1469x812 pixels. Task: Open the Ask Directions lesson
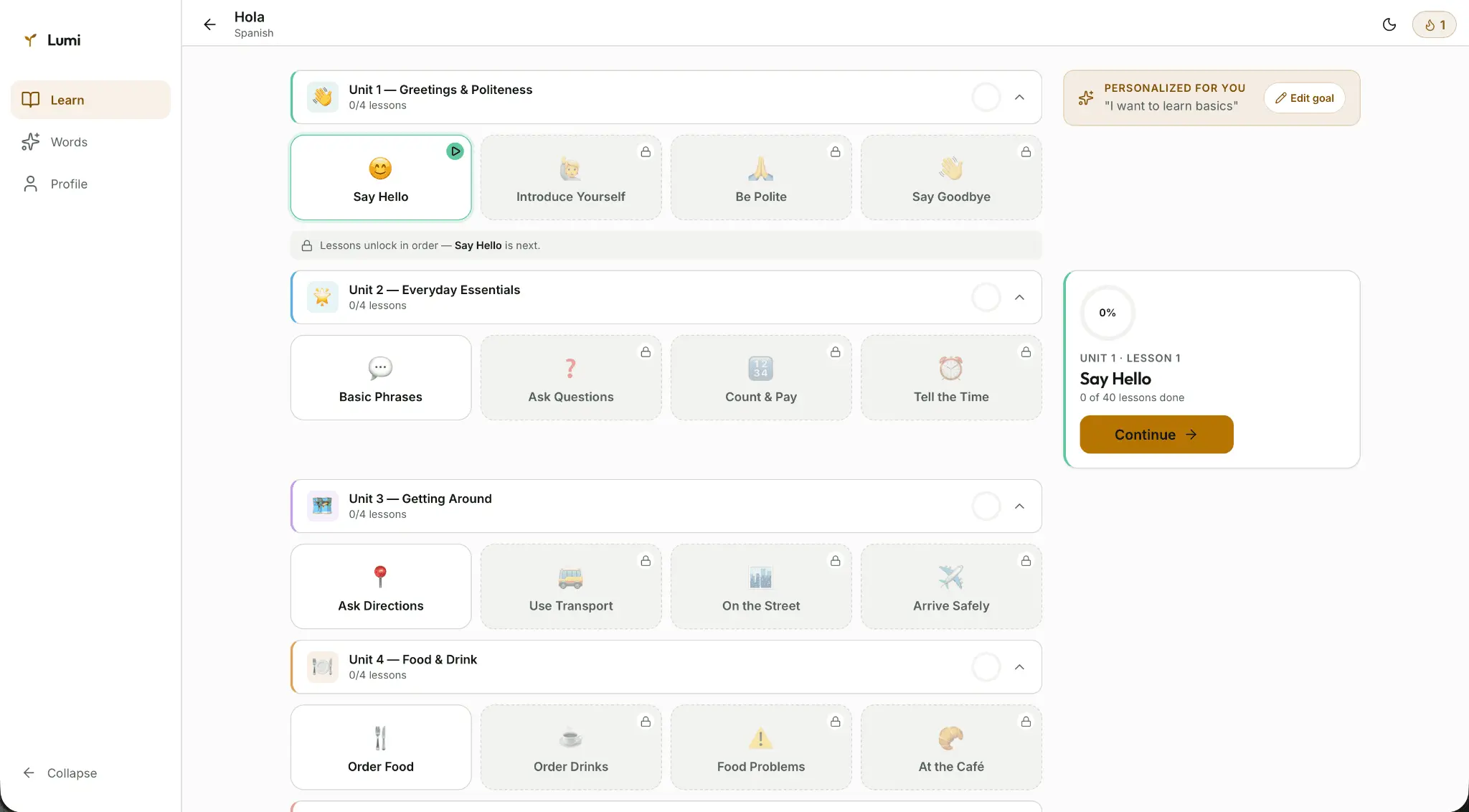[381, 586]
